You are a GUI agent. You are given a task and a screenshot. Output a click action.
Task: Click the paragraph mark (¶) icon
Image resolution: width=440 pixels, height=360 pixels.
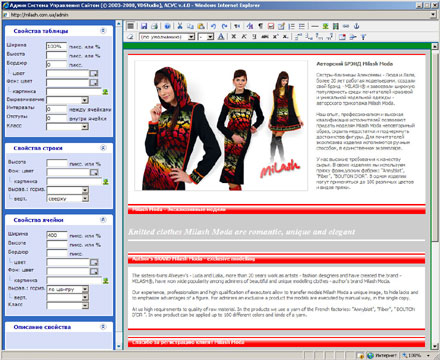coord(260,26)
